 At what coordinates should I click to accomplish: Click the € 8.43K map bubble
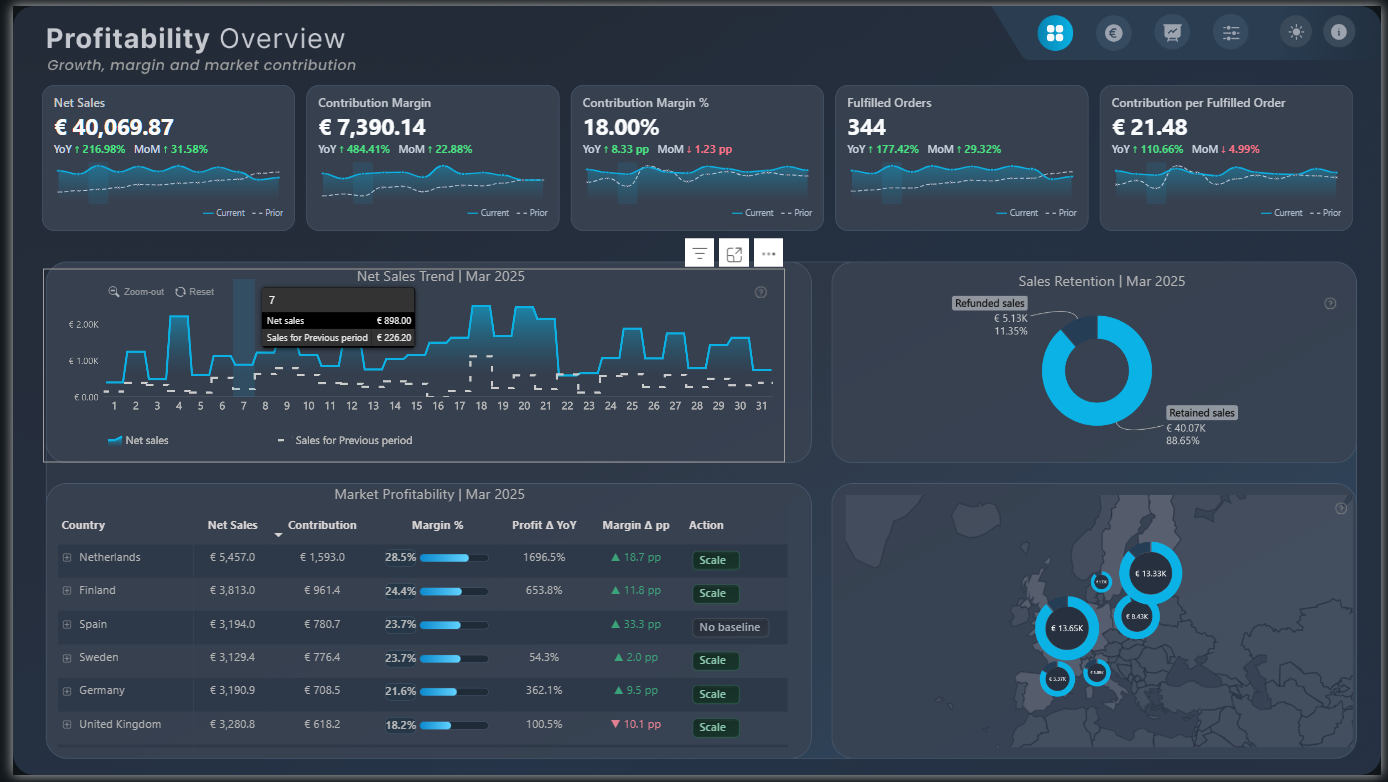point(1136,617)
